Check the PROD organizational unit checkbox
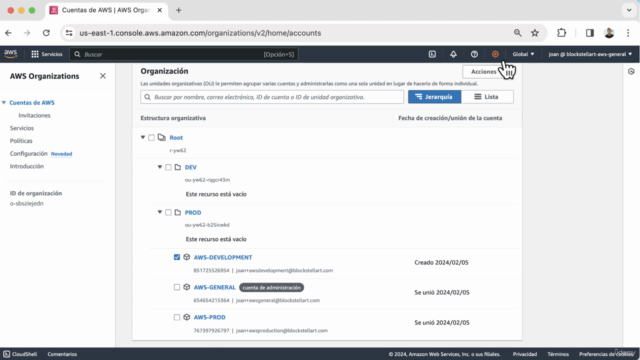 [168, 212]
